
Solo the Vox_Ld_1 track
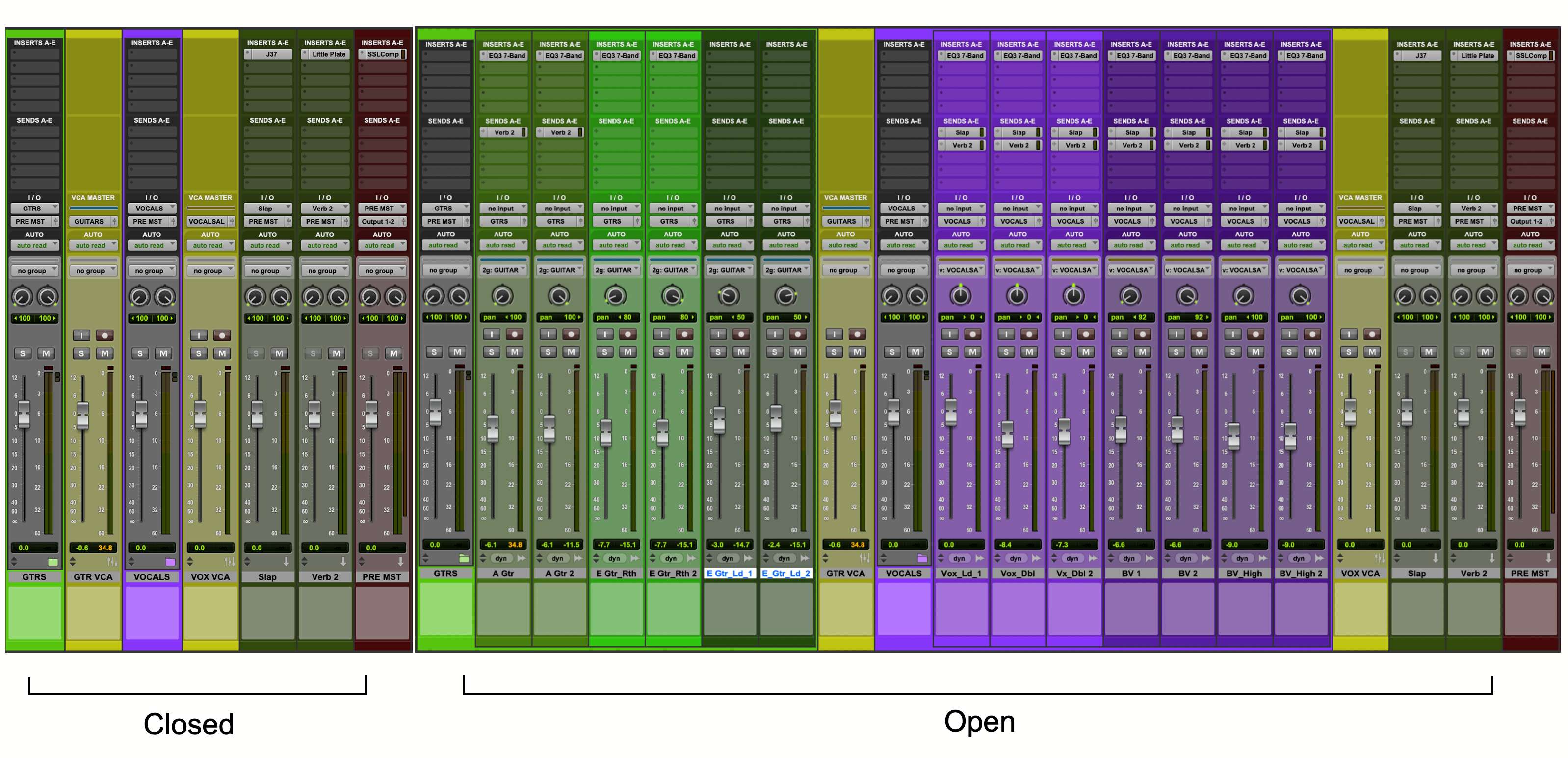click(x=949, y=352)
